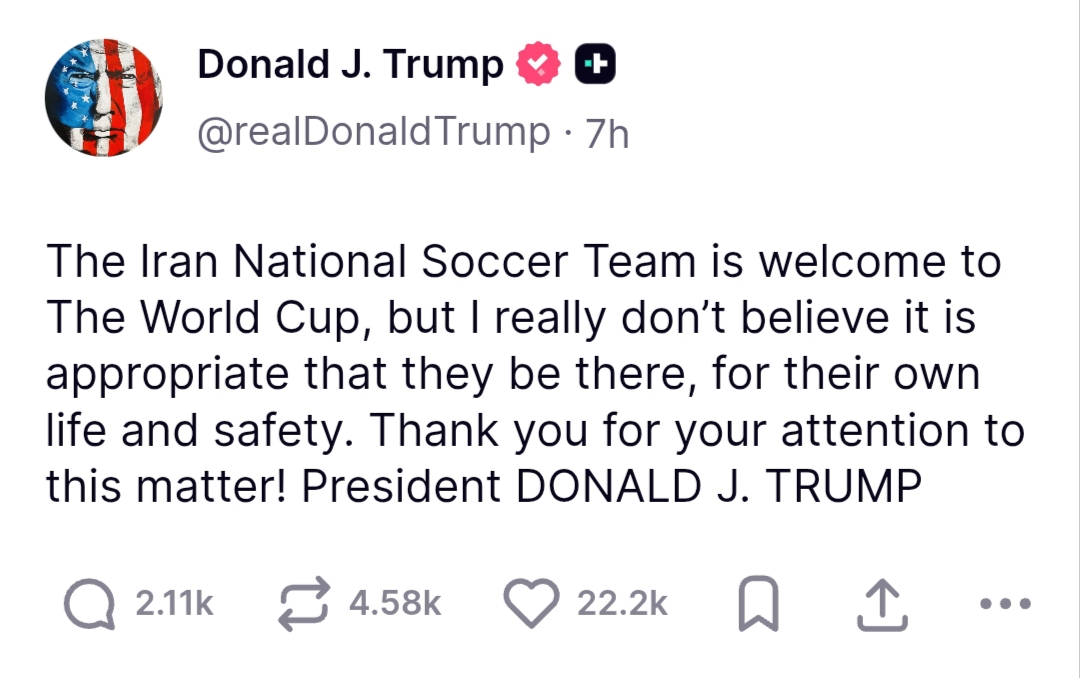This screenshot has height=678, width=1080.
Task: Click the share upload icon
Action: tap(882, 606)
